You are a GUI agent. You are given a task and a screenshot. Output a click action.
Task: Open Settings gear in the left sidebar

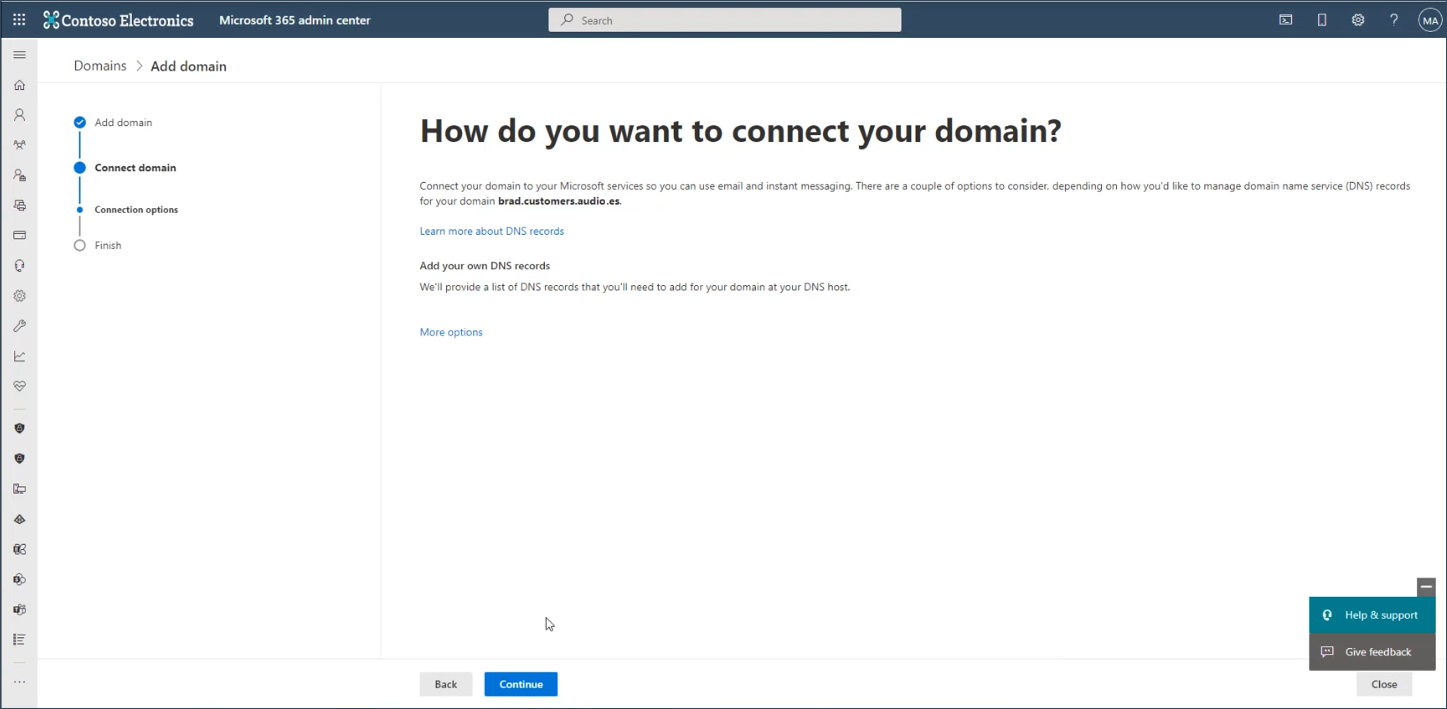(x=19, y=296)
